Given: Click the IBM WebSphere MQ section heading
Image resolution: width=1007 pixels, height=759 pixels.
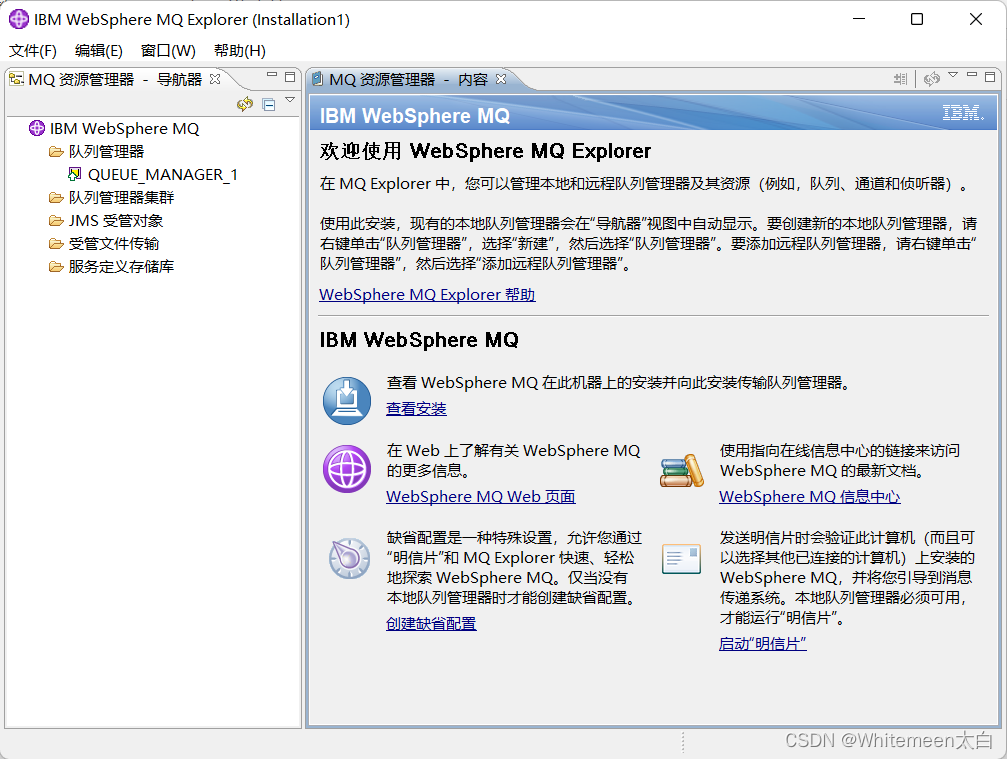Looking at the screenshot, I should click(419, 340).
